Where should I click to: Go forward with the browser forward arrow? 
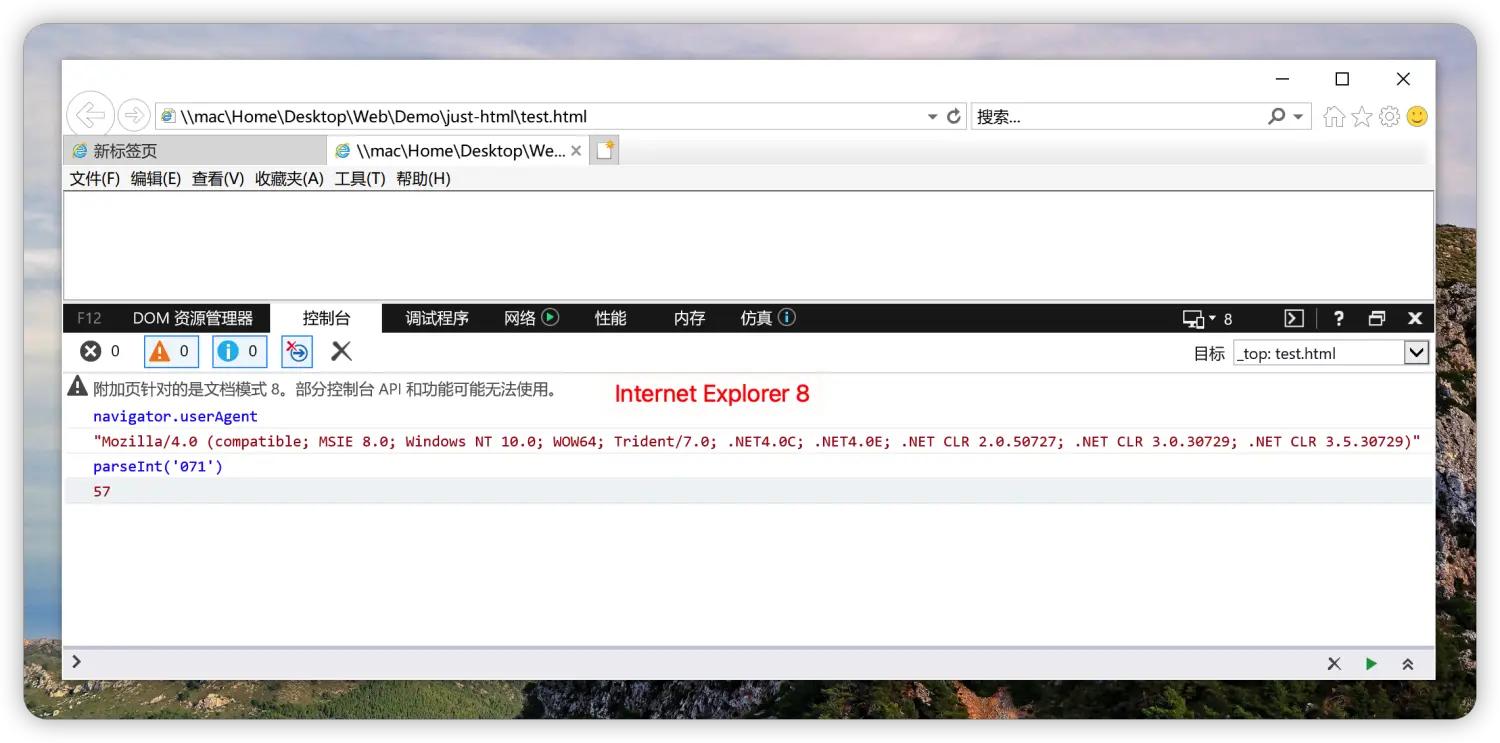[134, 116]
